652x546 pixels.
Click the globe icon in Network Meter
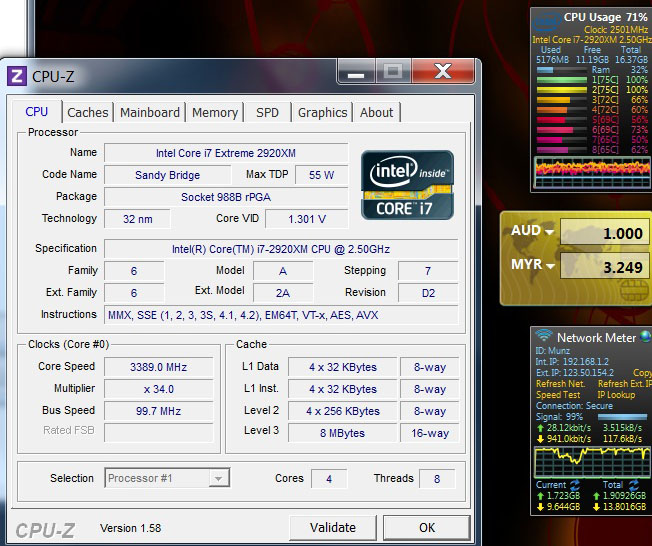click(646, 336)
